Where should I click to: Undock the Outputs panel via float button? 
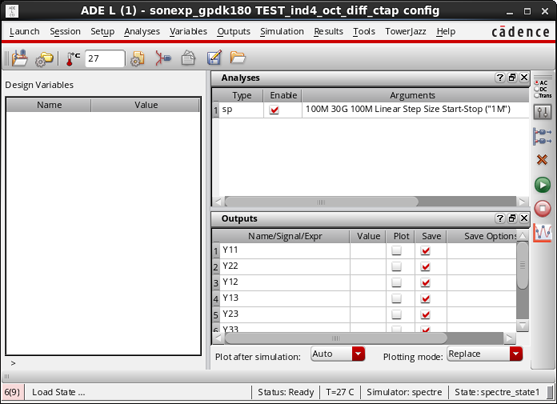point(512,218)
